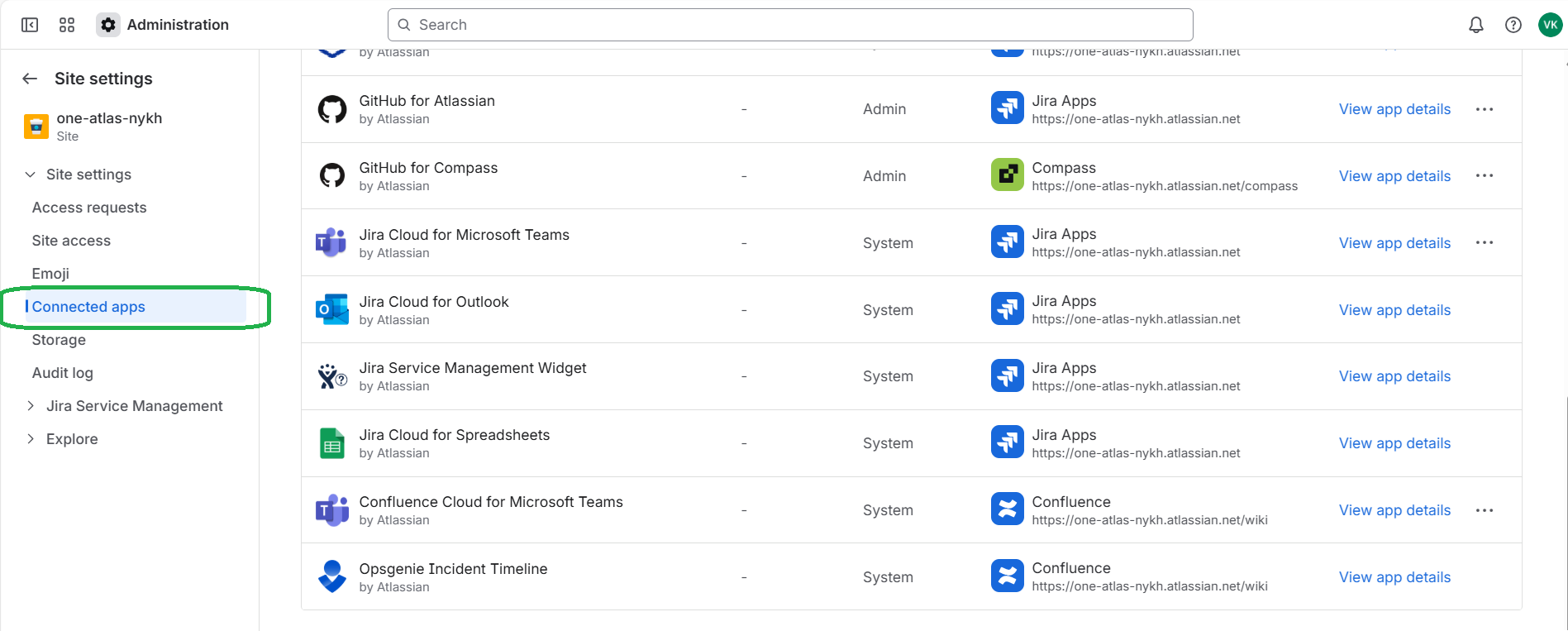Click the Jira Cloud for Spreadsheets icon
Image resolution: width=1568 pixels, height=631 pixels.
pos(332,443)
